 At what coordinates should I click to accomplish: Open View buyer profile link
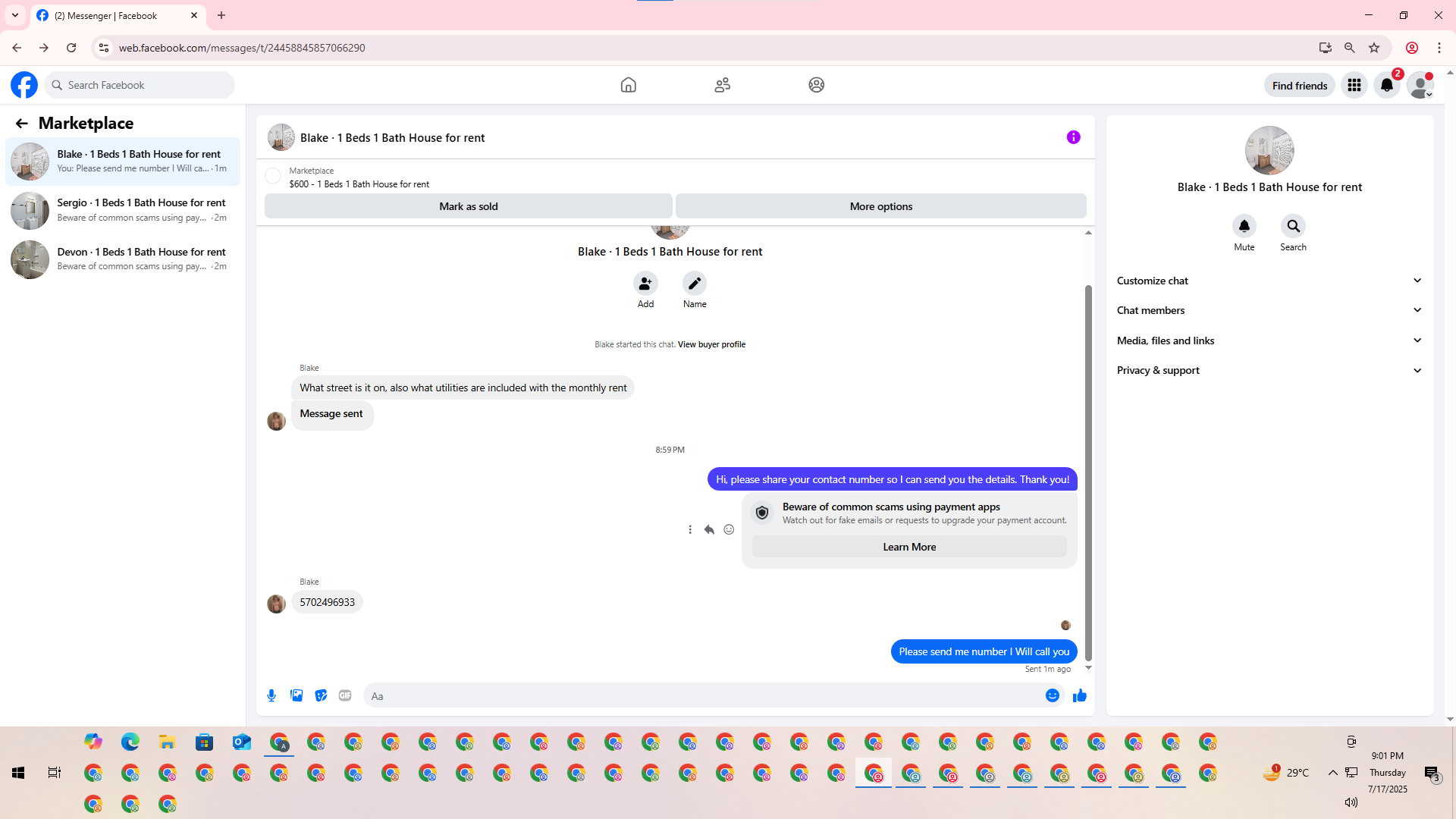[x=711, y=344]
